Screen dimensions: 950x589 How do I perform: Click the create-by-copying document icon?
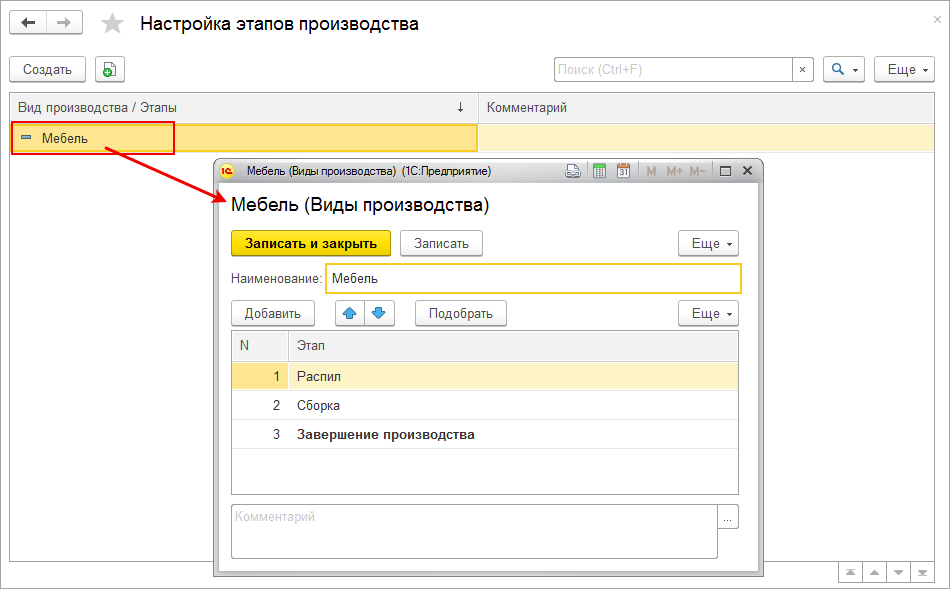[110, 69]
